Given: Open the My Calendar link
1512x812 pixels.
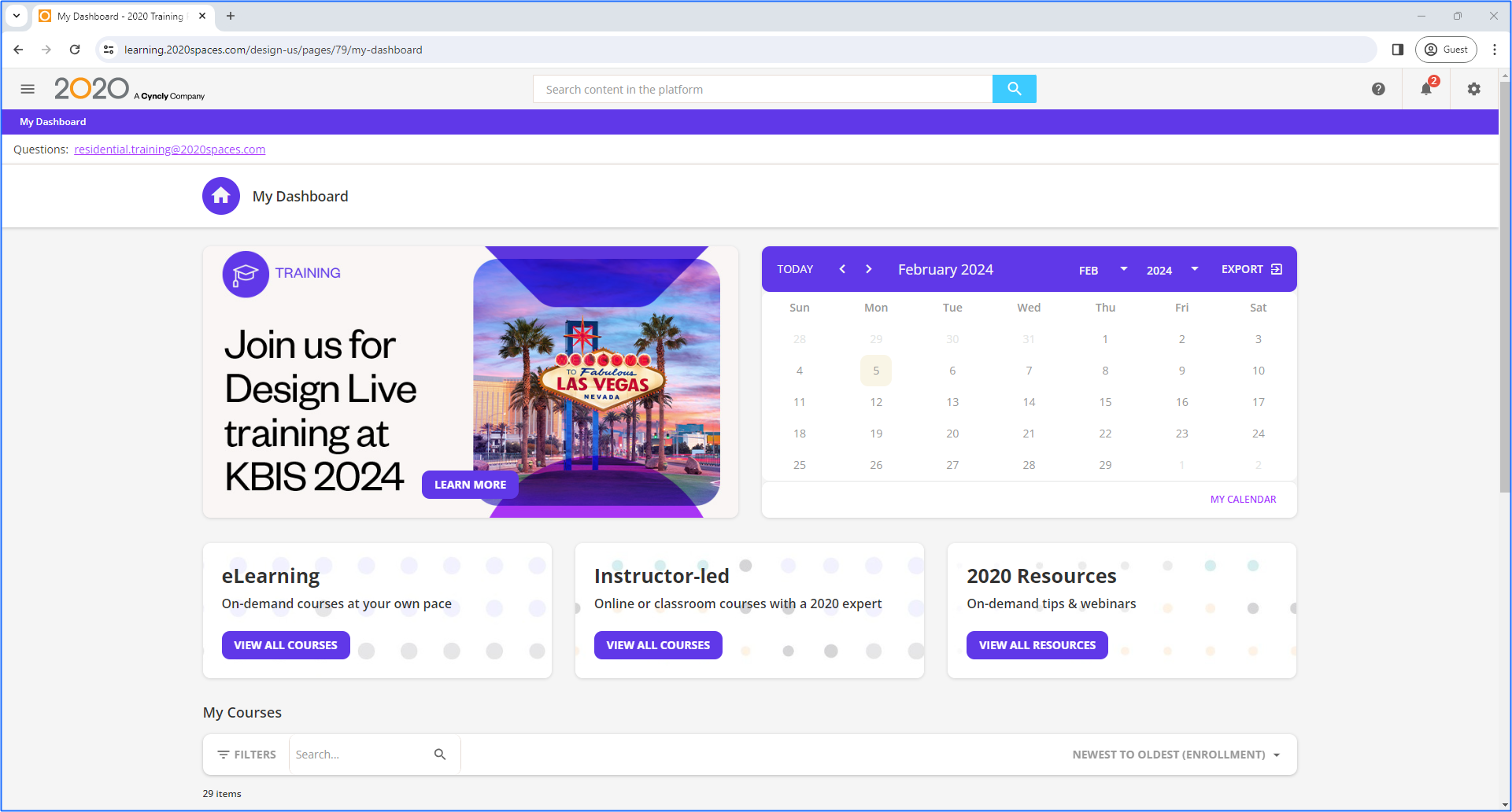Looking at the screenshot, I should [1243, 500].
